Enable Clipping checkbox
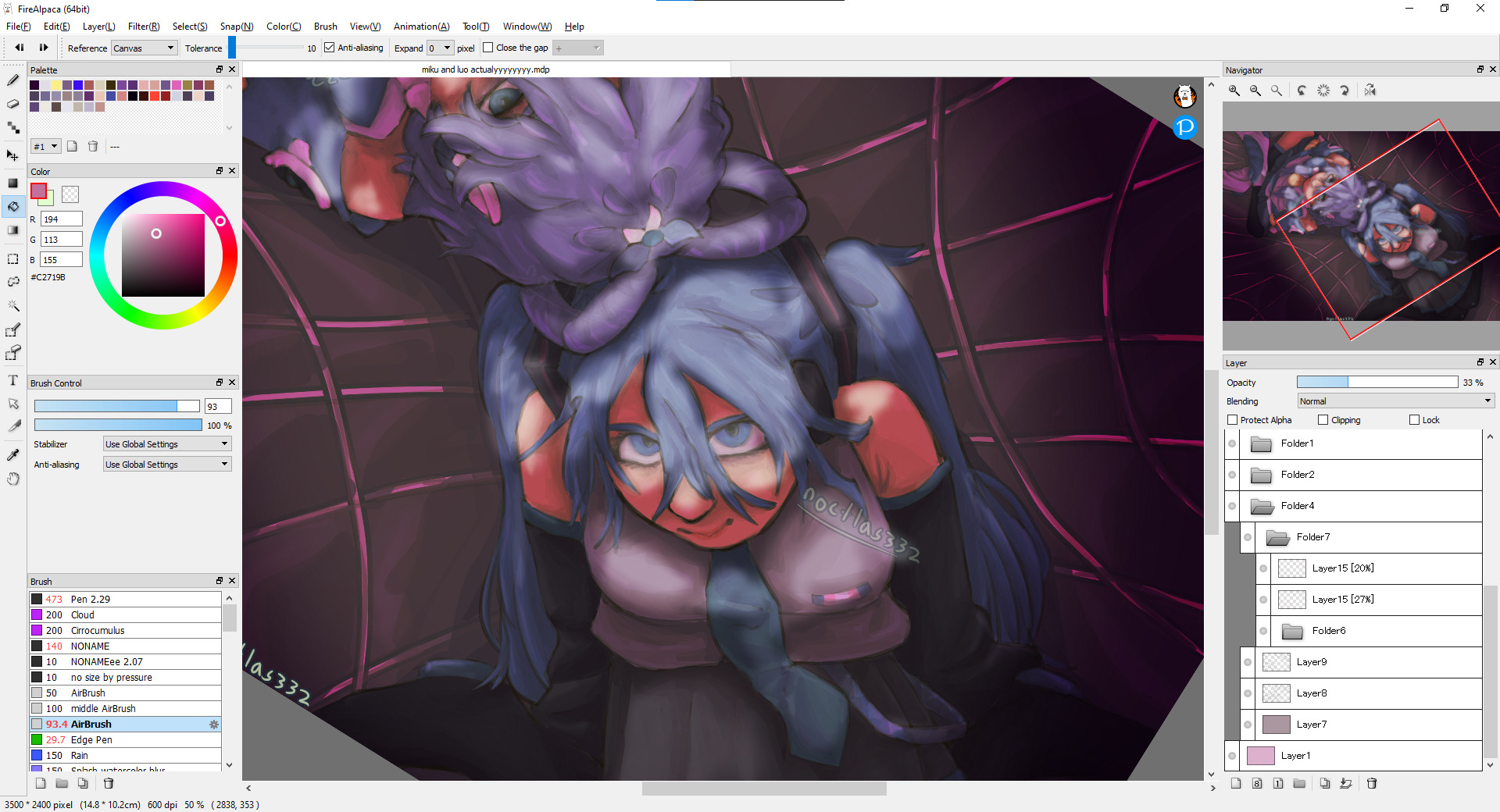1500x812 pixels. [1323, 420]
